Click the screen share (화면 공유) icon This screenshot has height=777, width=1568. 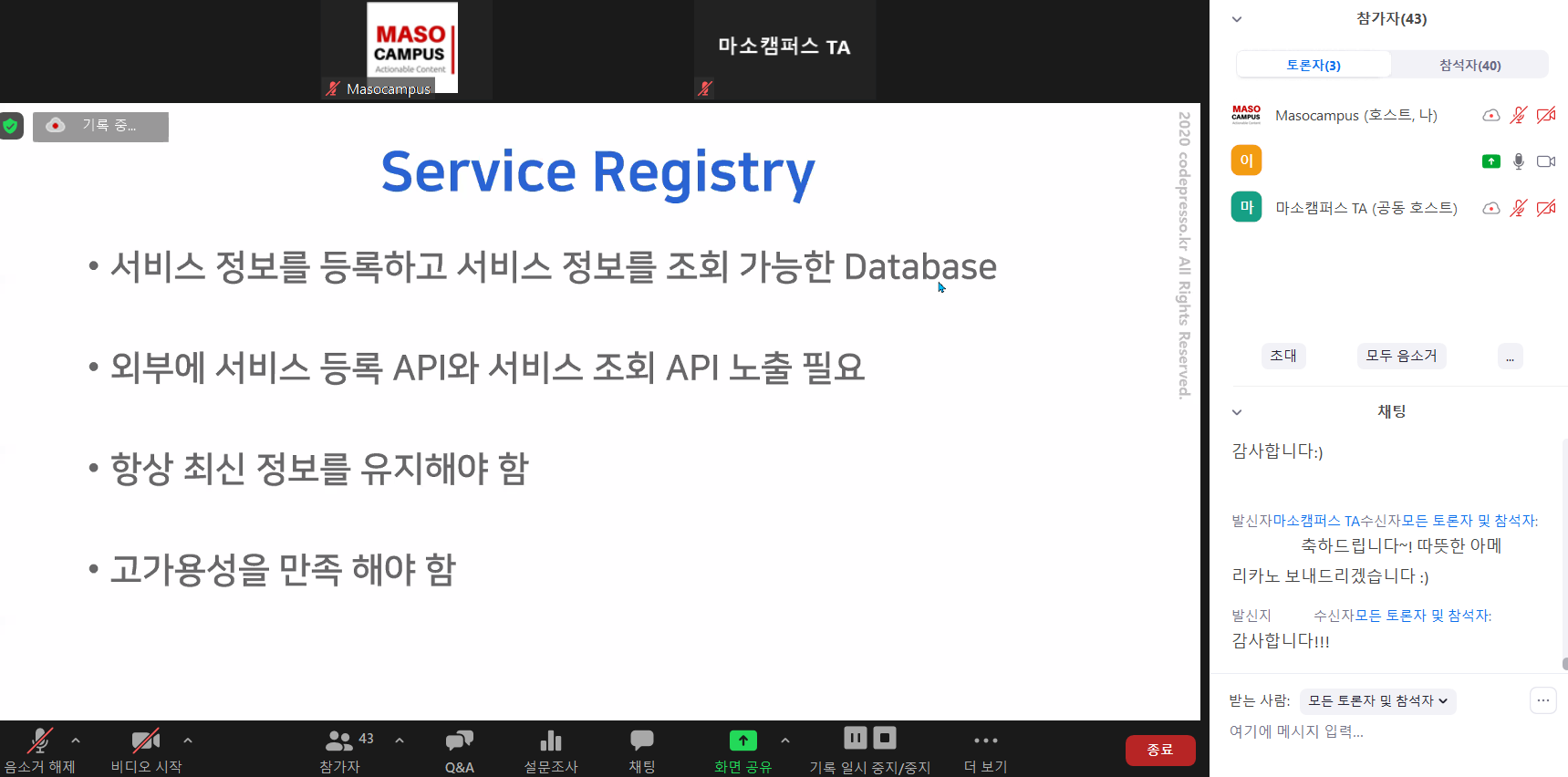[742, 741]
